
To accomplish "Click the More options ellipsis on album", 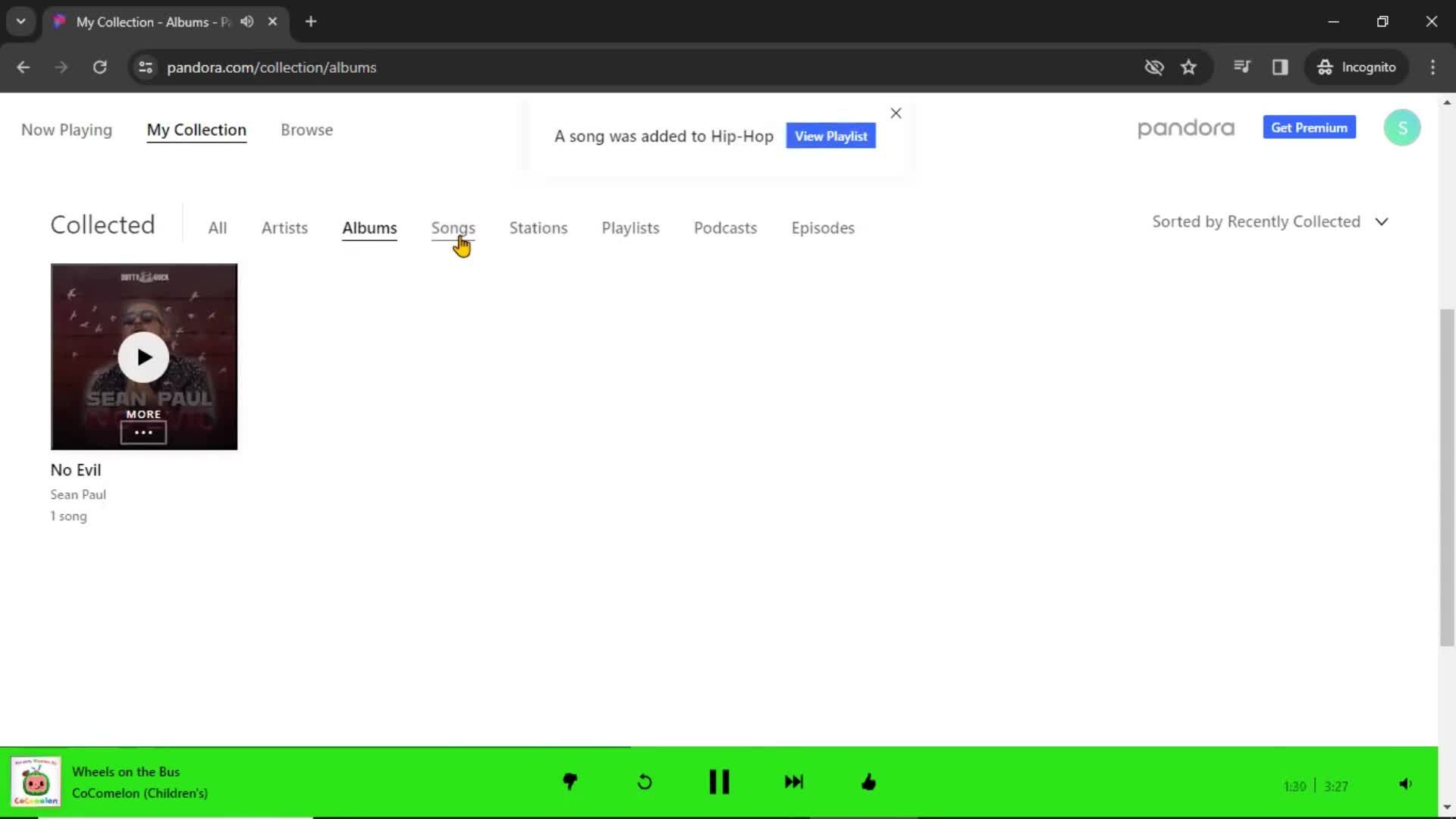I will (143, 432).
